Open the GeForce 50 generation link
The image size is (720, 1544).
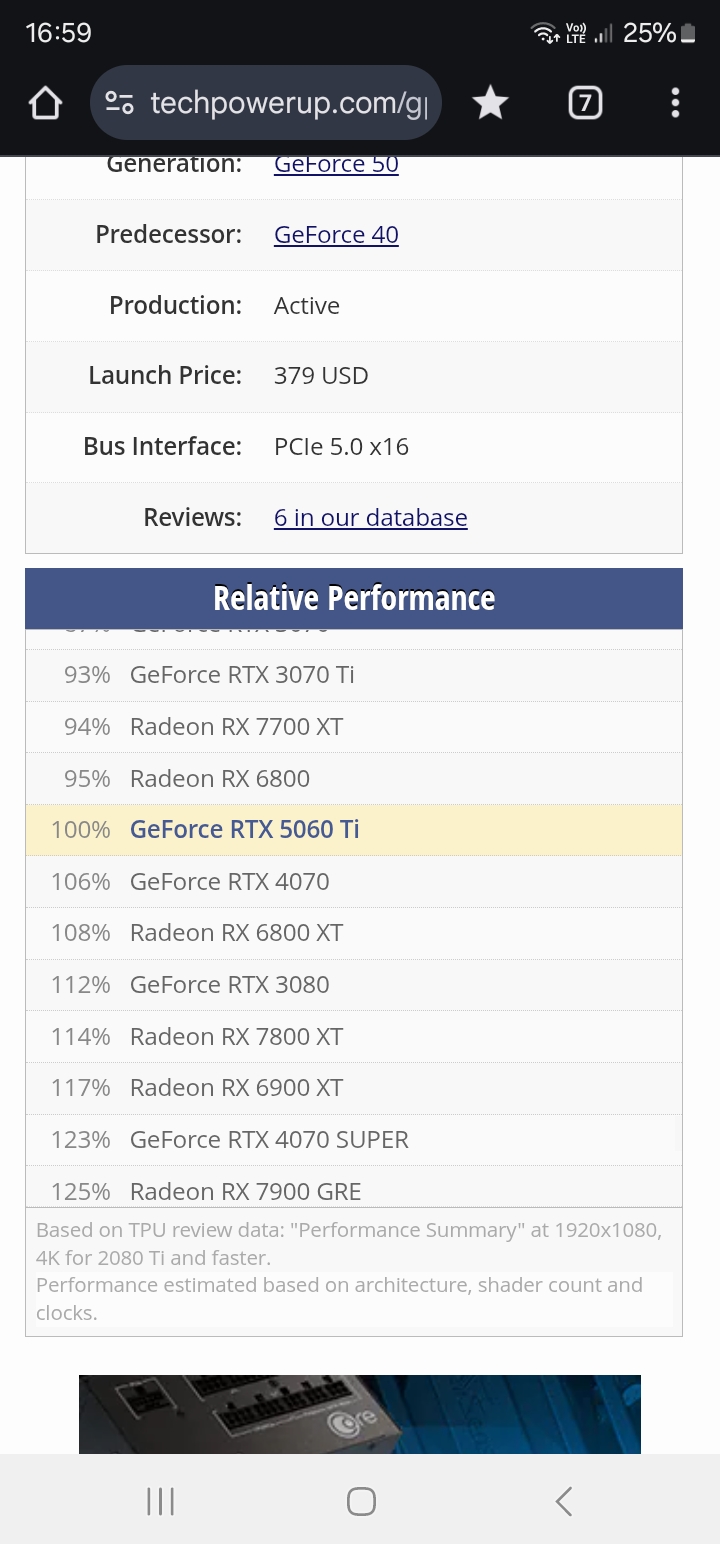click(336, 164)
